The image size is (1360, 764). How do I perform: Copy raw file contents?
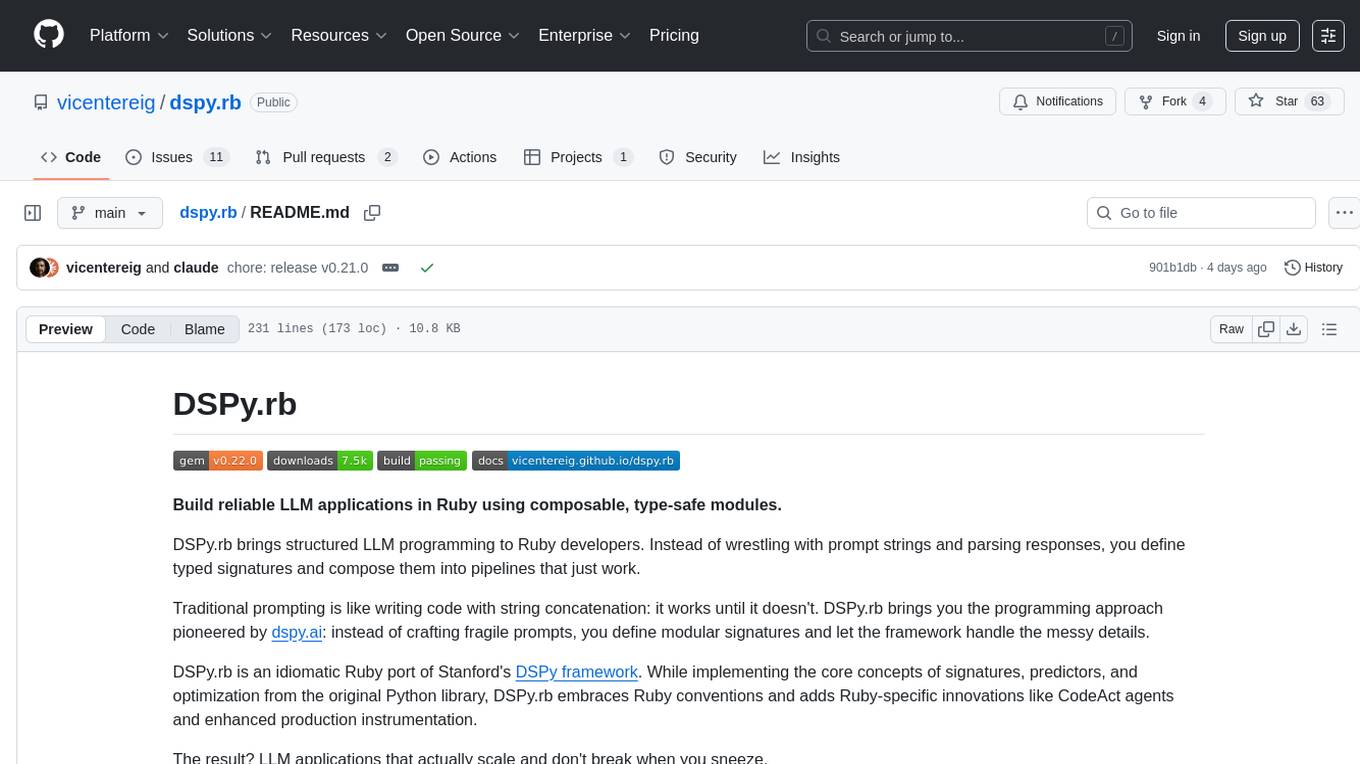(x=1266, y=329)
